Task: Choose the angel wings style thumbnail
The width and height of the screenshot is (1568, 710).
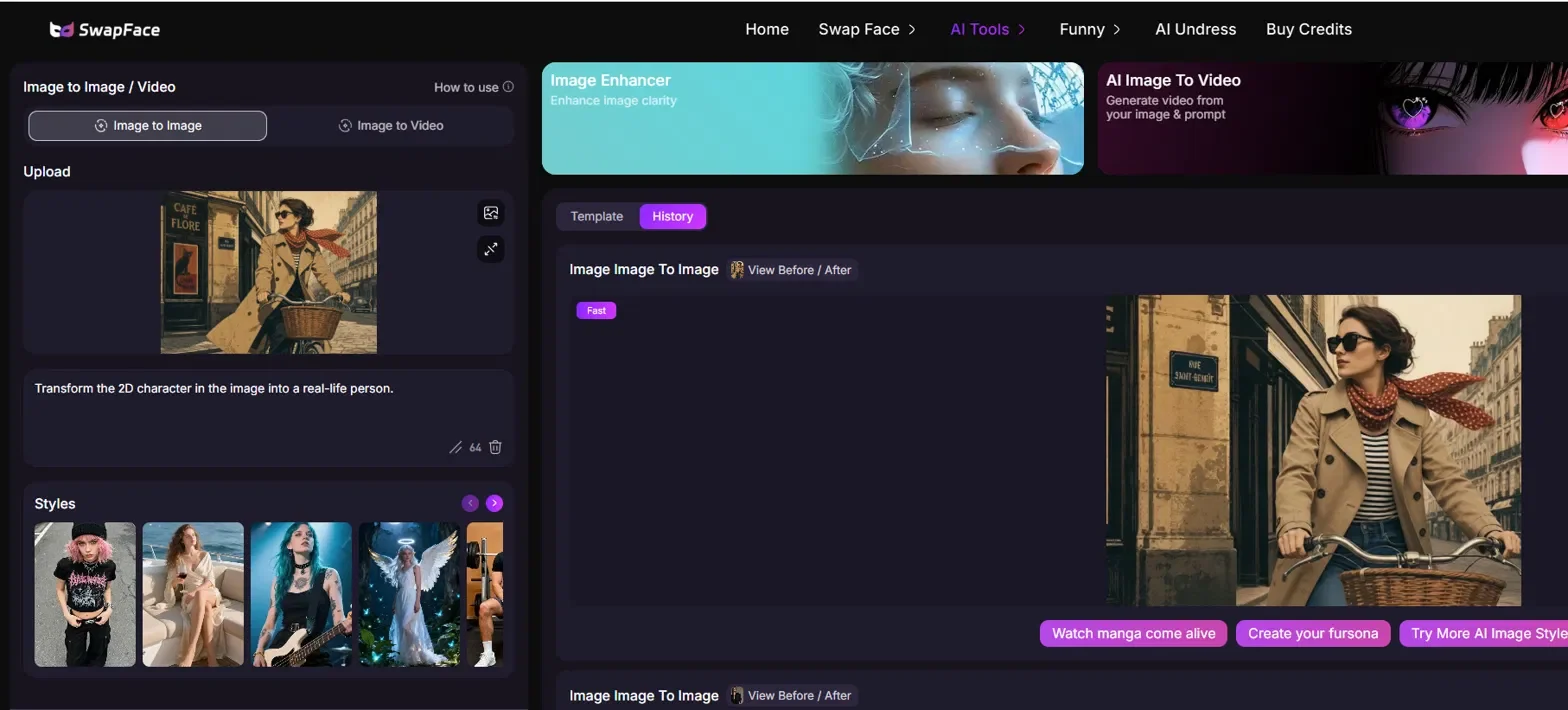Action: (409, 594)
